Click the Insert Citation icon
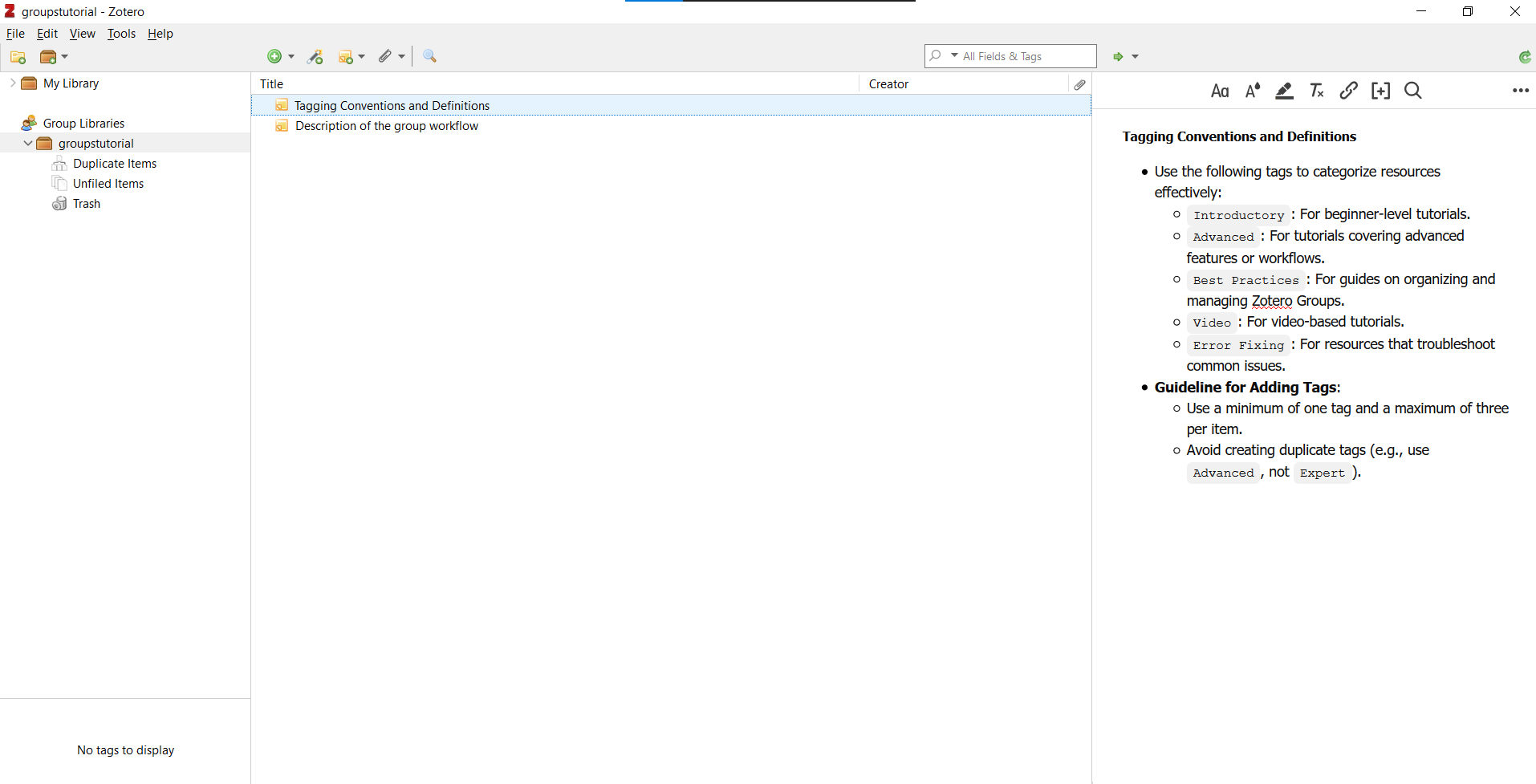The width and height of the screenshot is (1536, 784). tap(1380, 91)
